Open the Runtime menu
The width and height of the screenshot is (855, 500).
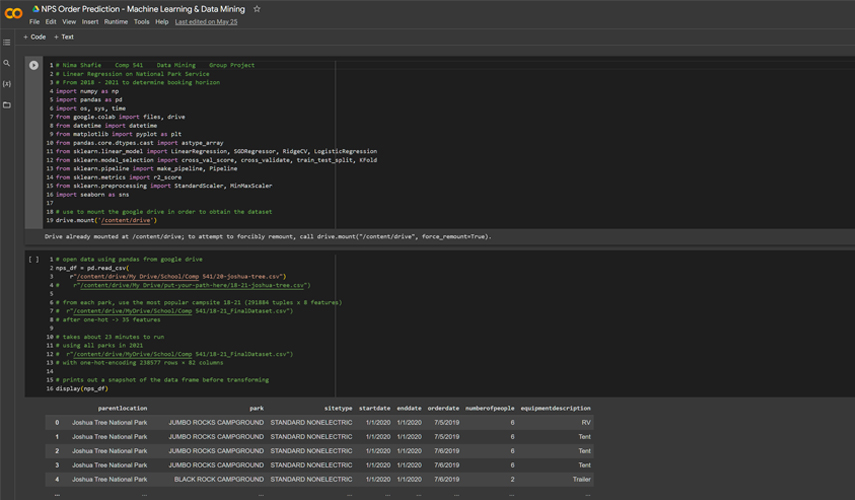point(116,22)
